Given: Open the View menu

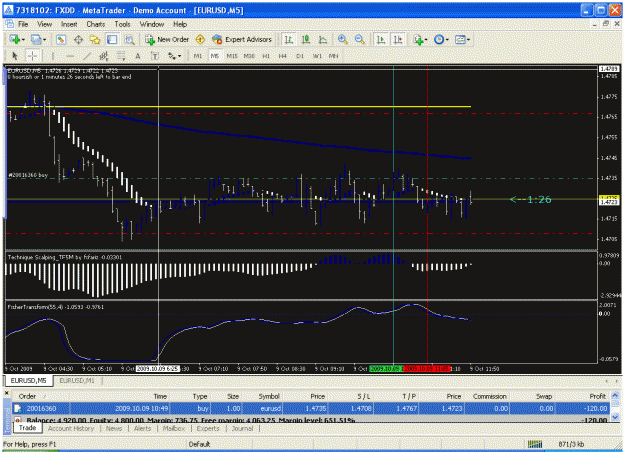Looking at the screenshot, I should [45, 24].
